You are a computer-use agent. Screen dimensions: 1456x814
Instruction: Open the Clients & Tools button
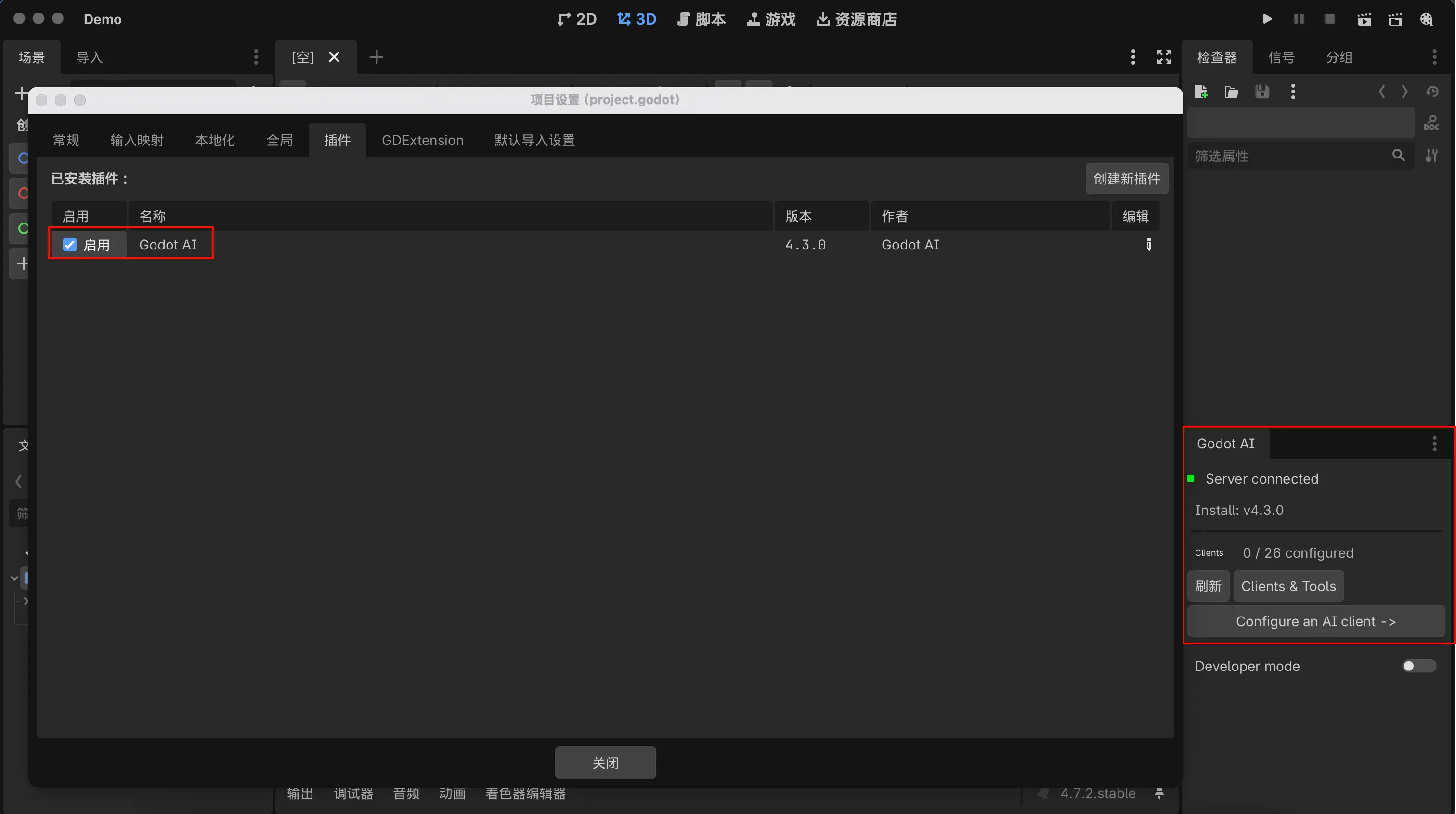(x=1289, y=586)
